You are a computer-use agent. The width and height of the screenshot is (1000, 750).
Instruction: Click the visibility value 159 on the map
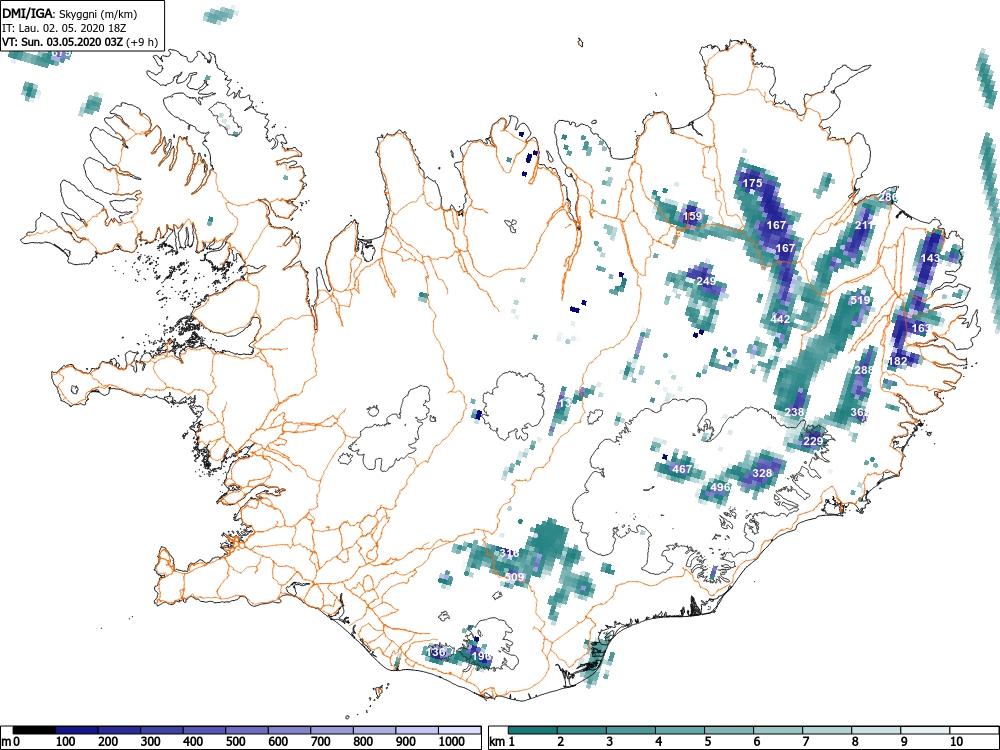click(x=692, y=216)
